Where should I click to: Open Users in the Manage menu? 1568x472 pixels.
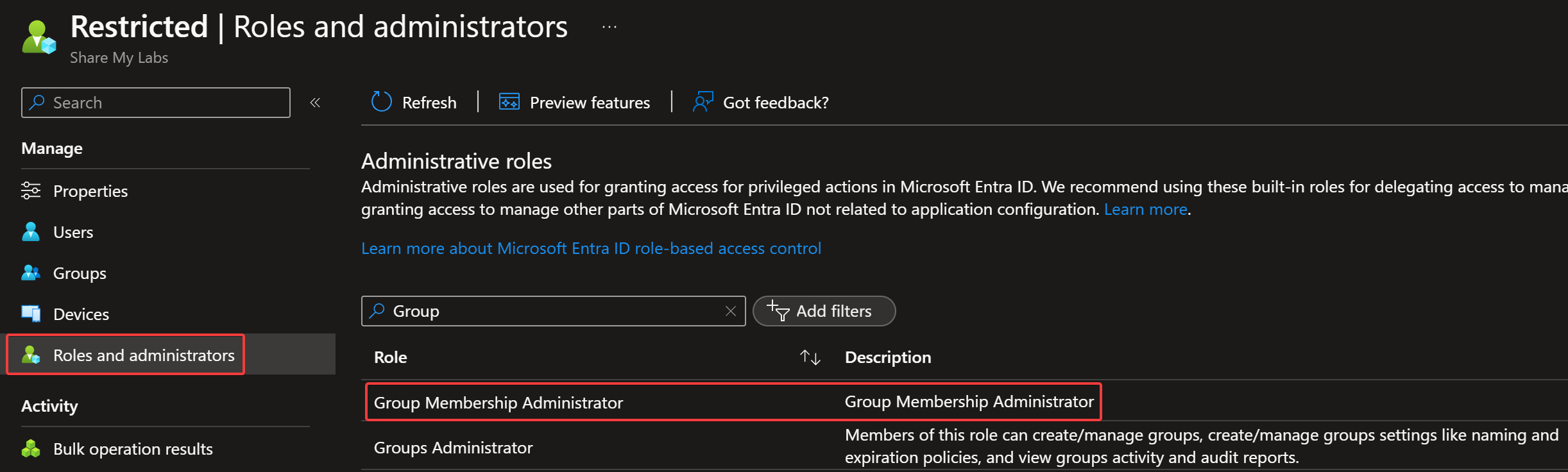(x=73, y=232)
